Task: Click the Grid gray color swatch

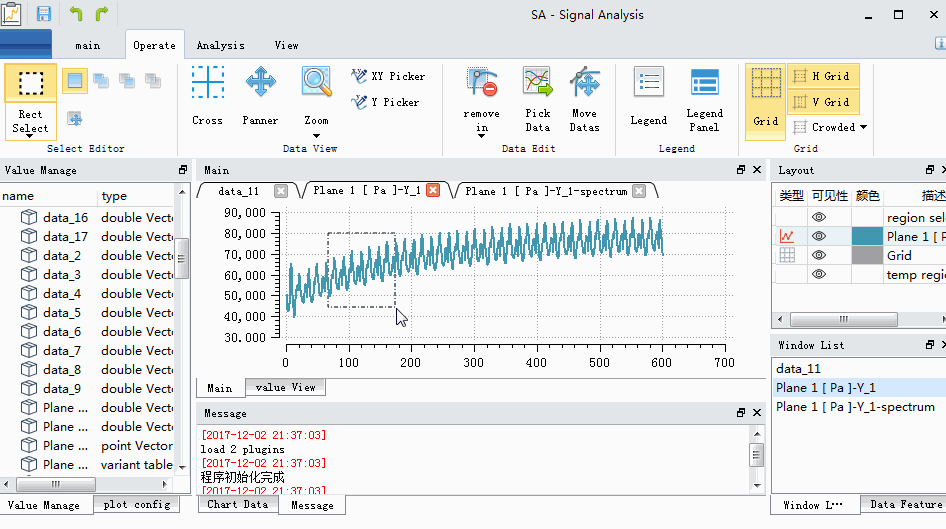Action: coord(867,255)
